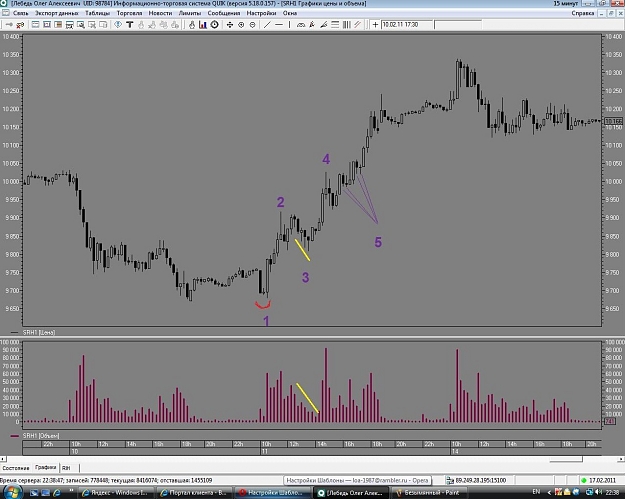Click the table search magnifier toolbar icon
The height and width of the screenshot is (499, 625).
click(x=81, y=25)
